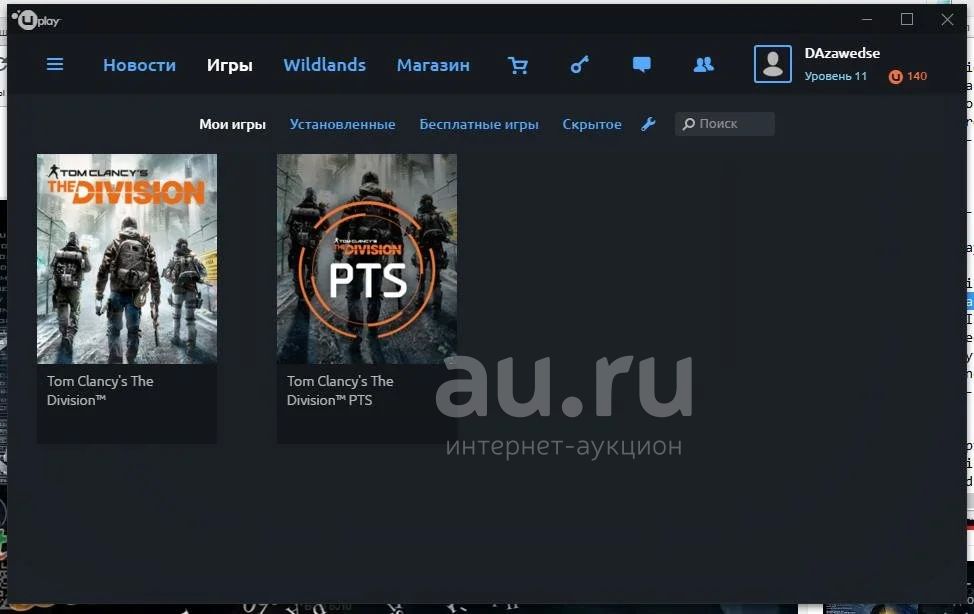Maximize the Uplay window

pos(907,19)
